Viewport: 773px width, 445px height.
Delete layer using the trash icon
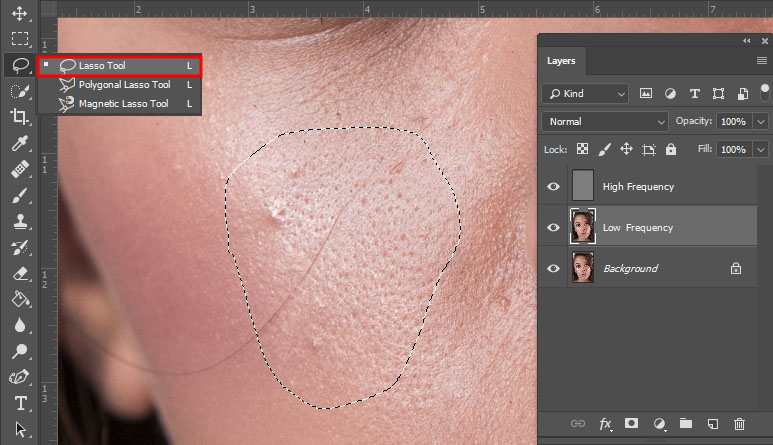click(740, 424)
